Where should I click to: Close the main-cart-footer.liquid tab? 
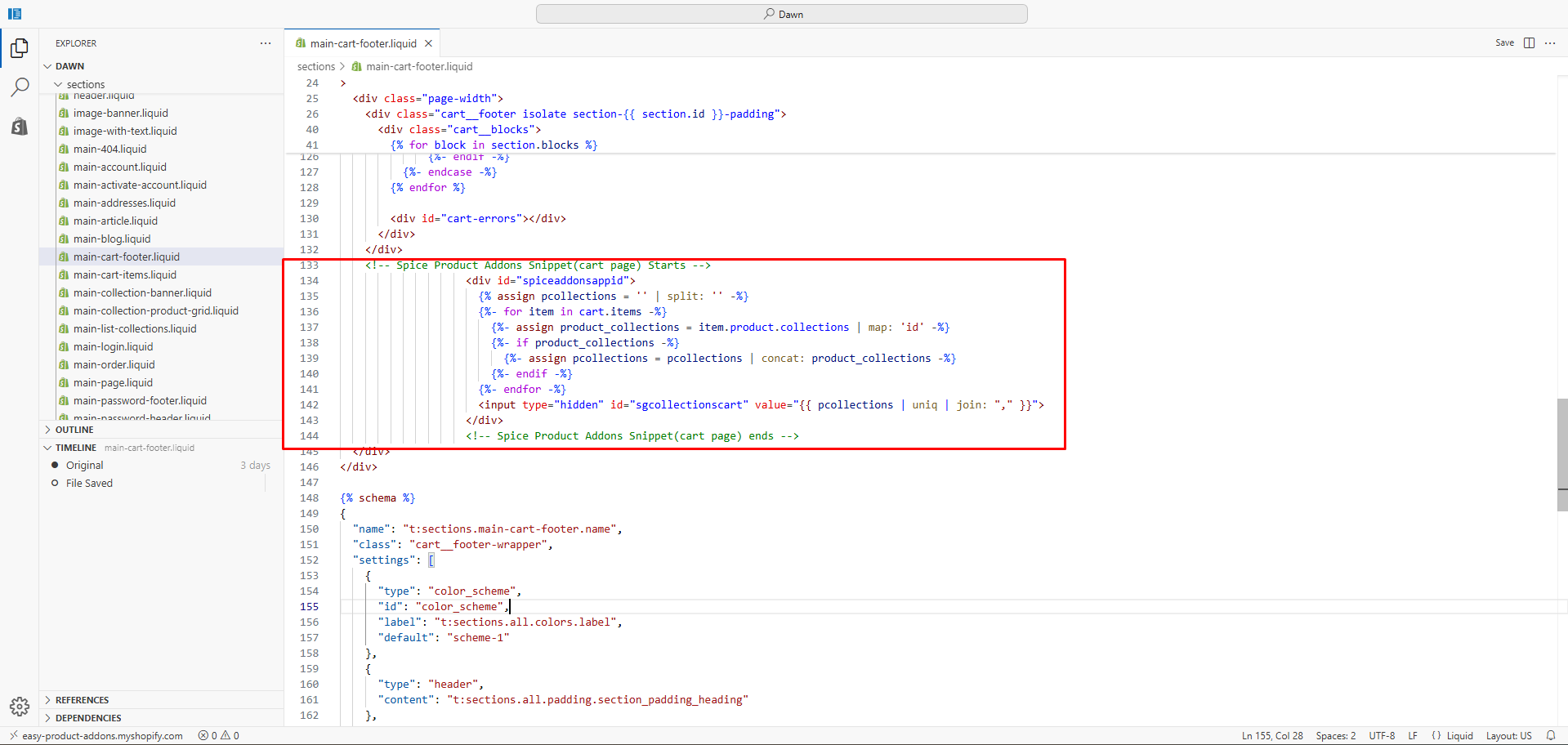click(x=428, y=43)
